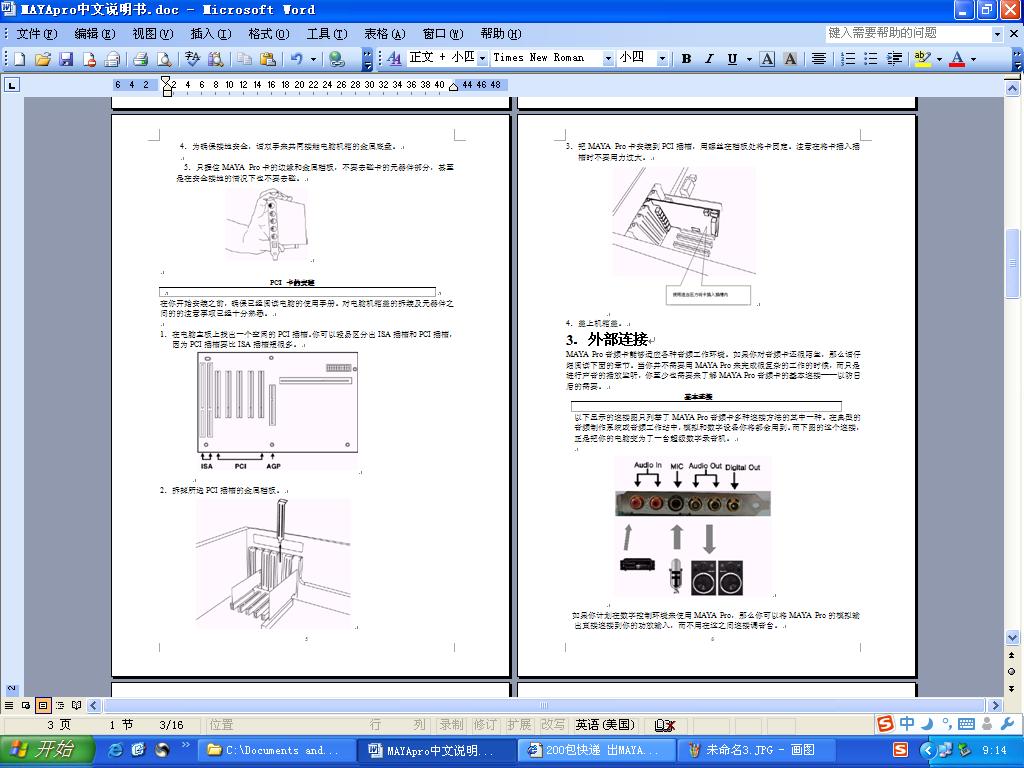The width and height of the screenshot is (1024, 768).
Task: Click the Open folder icon
Action: [42, 59]
